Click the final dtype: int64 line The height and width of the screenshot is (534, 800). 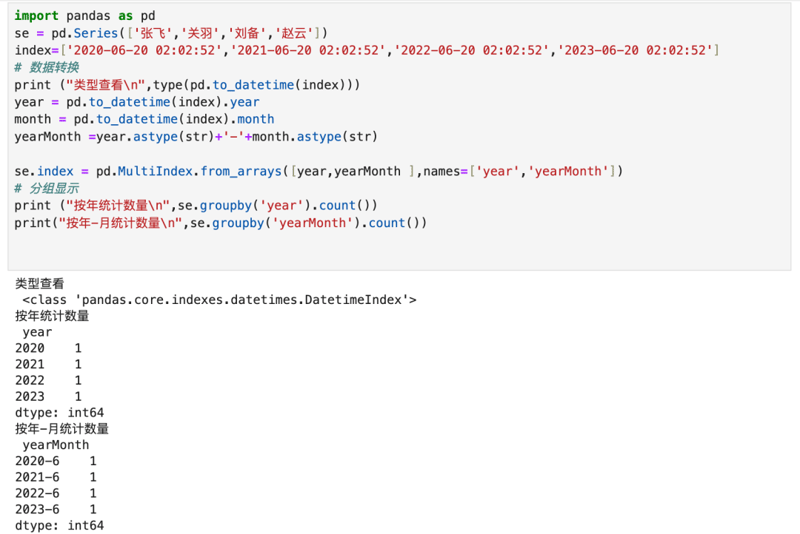pyautogui.click(x=59, y=525)
